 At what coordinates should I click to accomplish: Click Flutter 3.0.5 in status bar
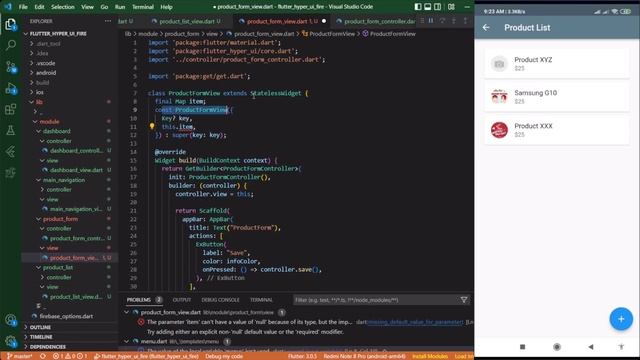coord(302,356)
